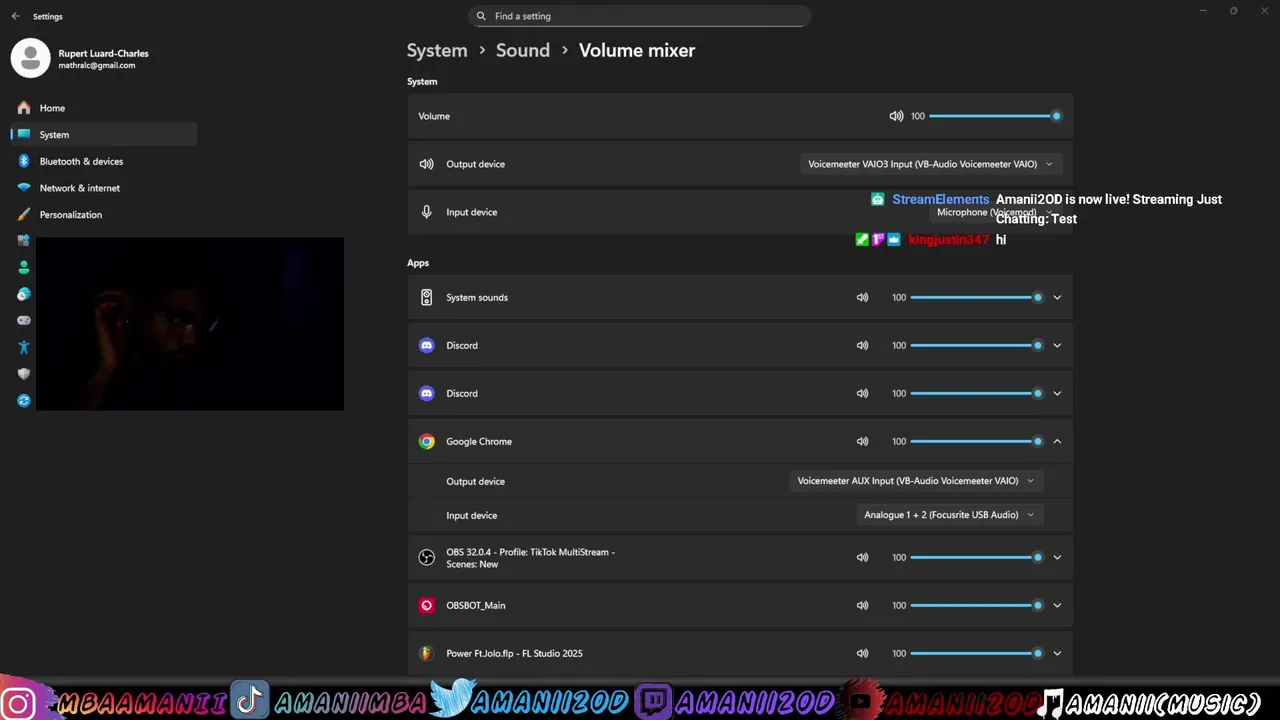Click the 'OBSBOT_Main' label text
This screenshot has height=720, width=1280.
476,605
